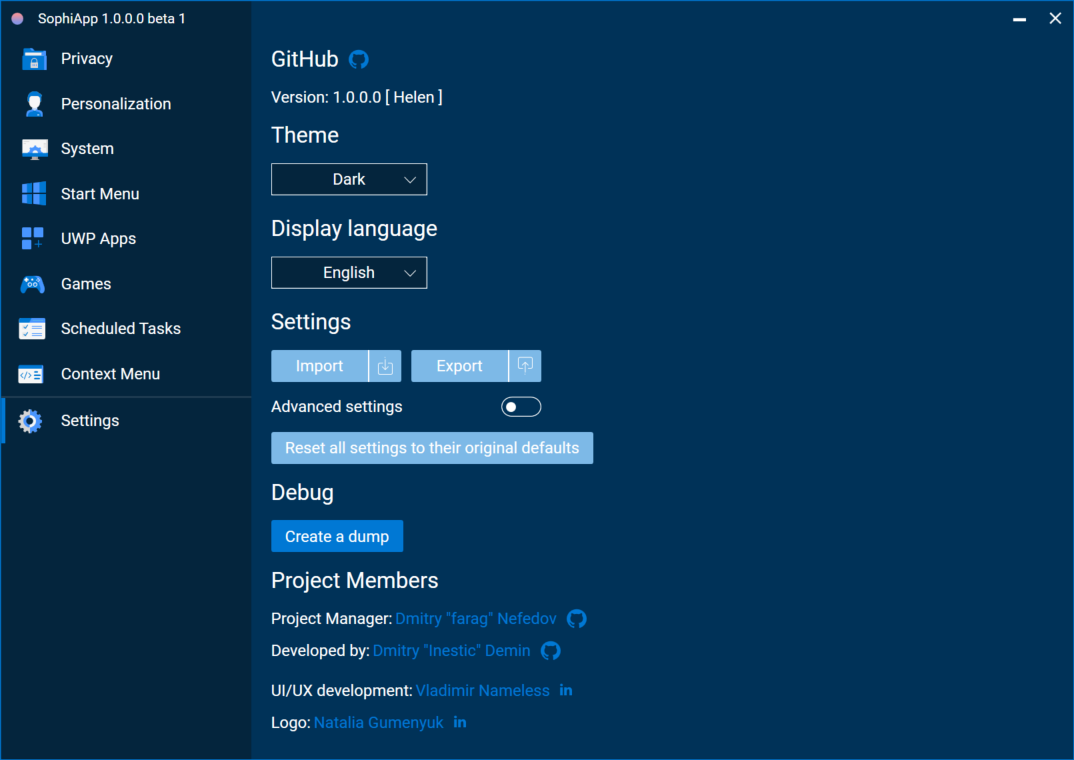Go to the Privacy section
This screenshot has width=1074, height=760.
tap(126, 59)
